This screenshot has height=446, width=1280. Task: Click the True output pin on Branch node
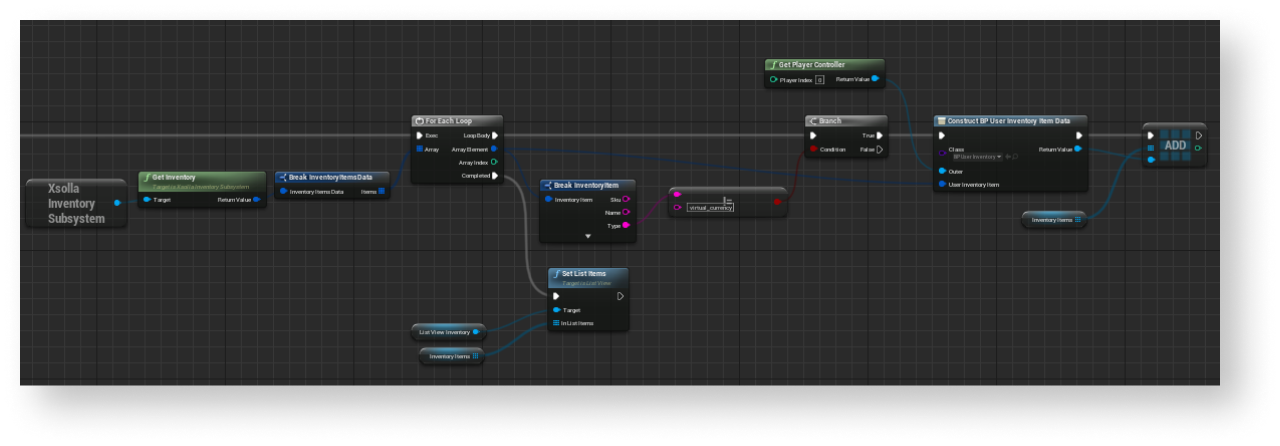(881, 135)
